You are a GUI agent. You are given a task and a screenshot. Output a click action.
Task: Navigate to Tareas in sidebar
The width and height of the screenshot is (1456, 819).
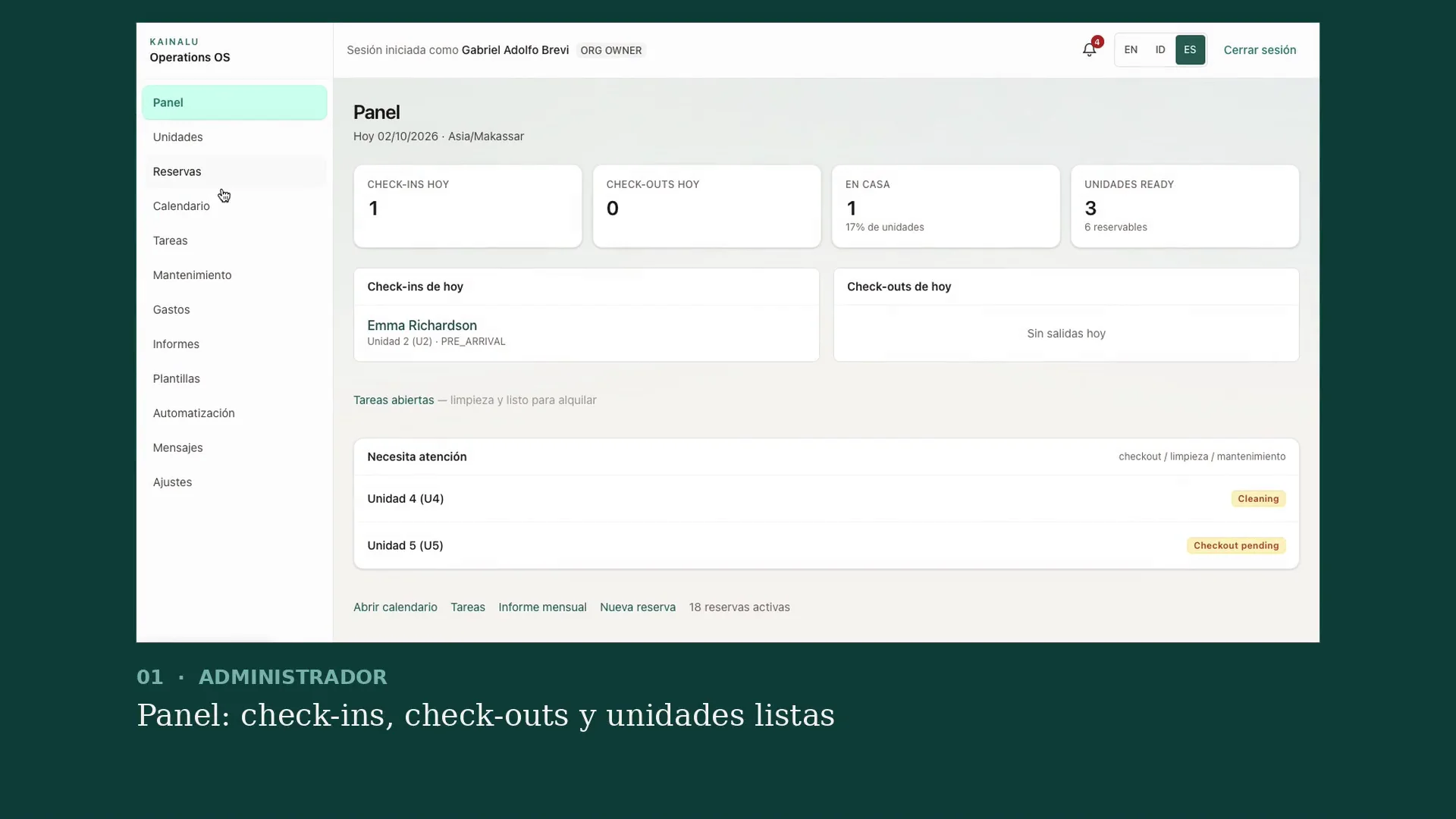[x=234, y=240]
